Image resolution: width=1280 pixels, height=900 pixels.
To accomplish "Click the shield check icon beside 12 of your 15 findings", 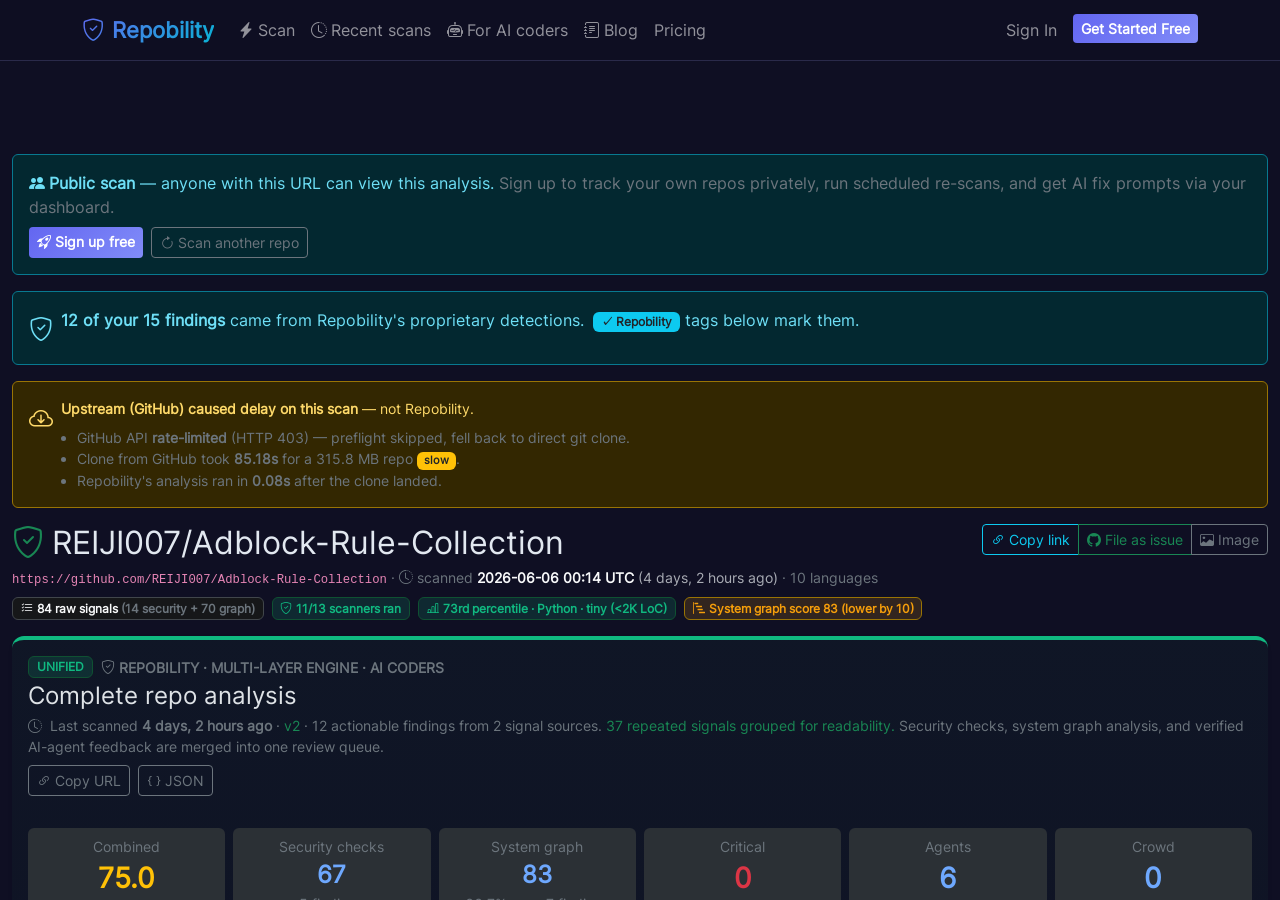I will [x=41, y=328].
